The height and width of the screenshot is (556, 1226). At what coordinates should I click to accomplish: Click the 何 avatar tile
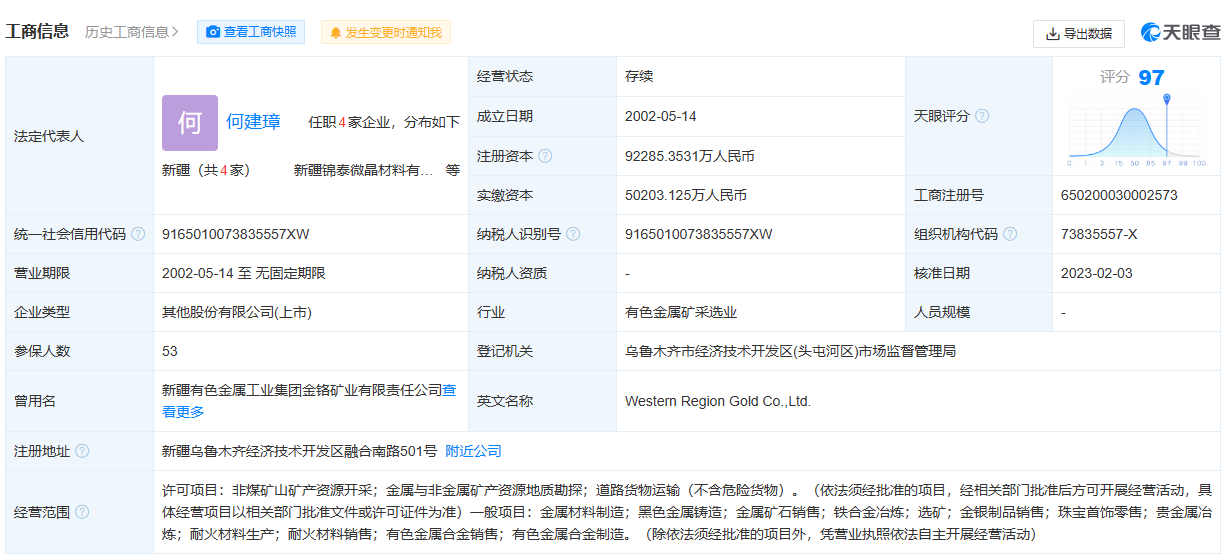190,123
